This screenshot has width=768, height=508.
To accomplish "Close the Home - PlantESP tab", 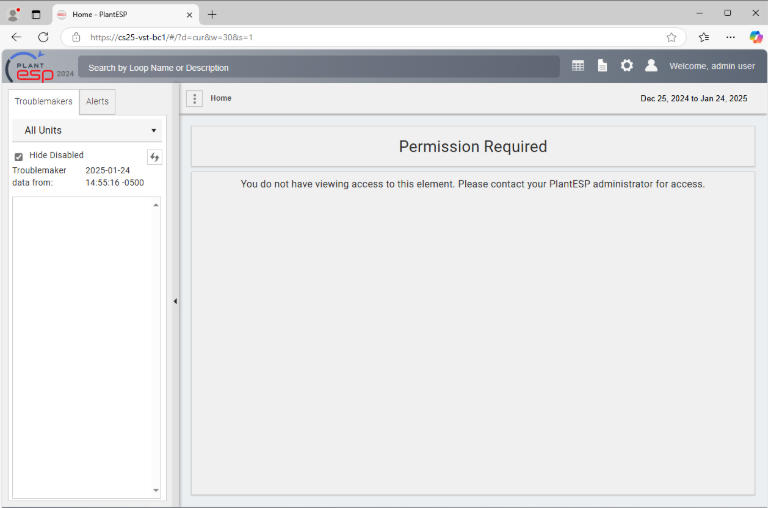I will 189,15.
